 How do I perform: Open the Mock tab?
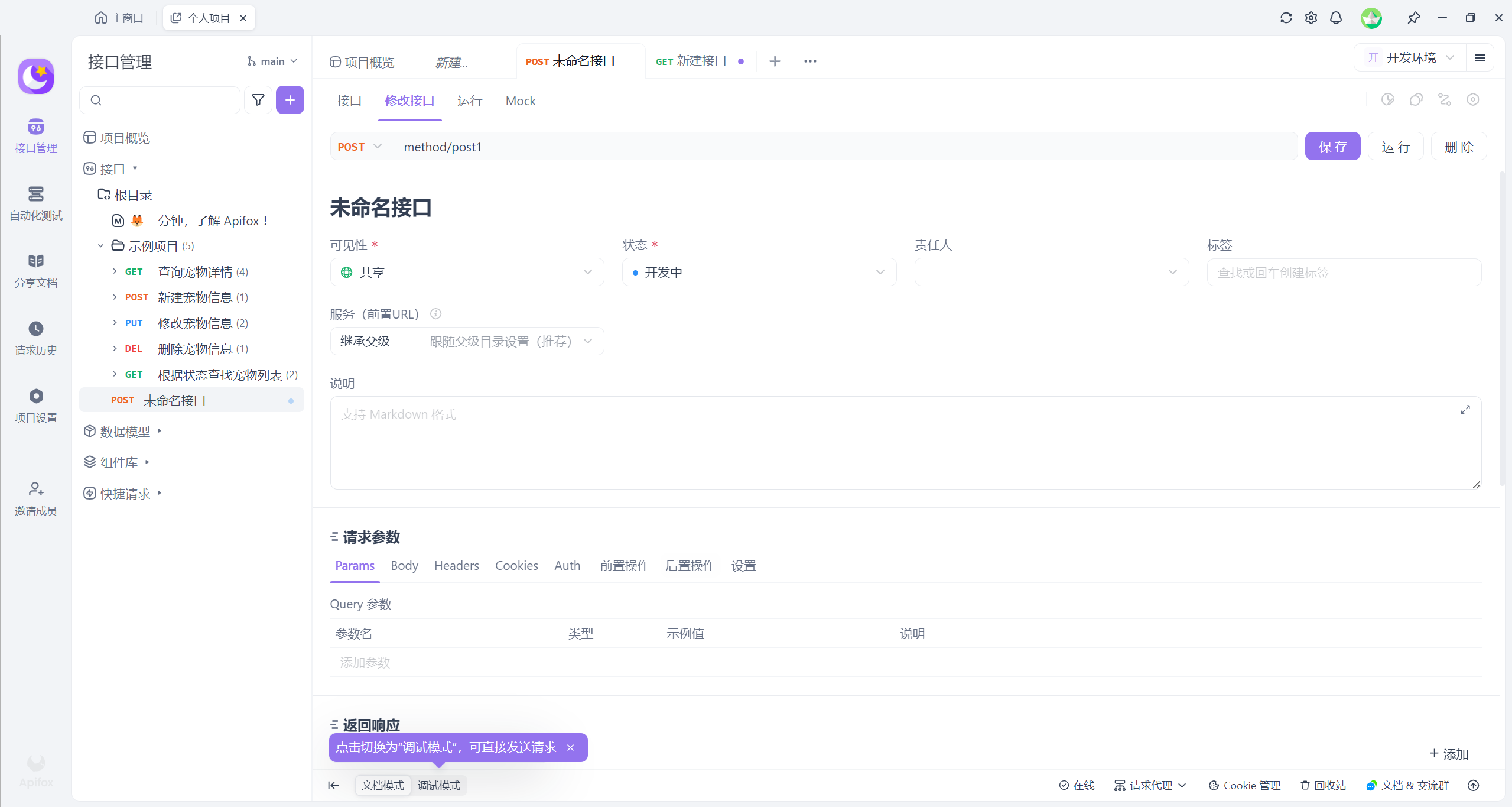click(519, 101)
